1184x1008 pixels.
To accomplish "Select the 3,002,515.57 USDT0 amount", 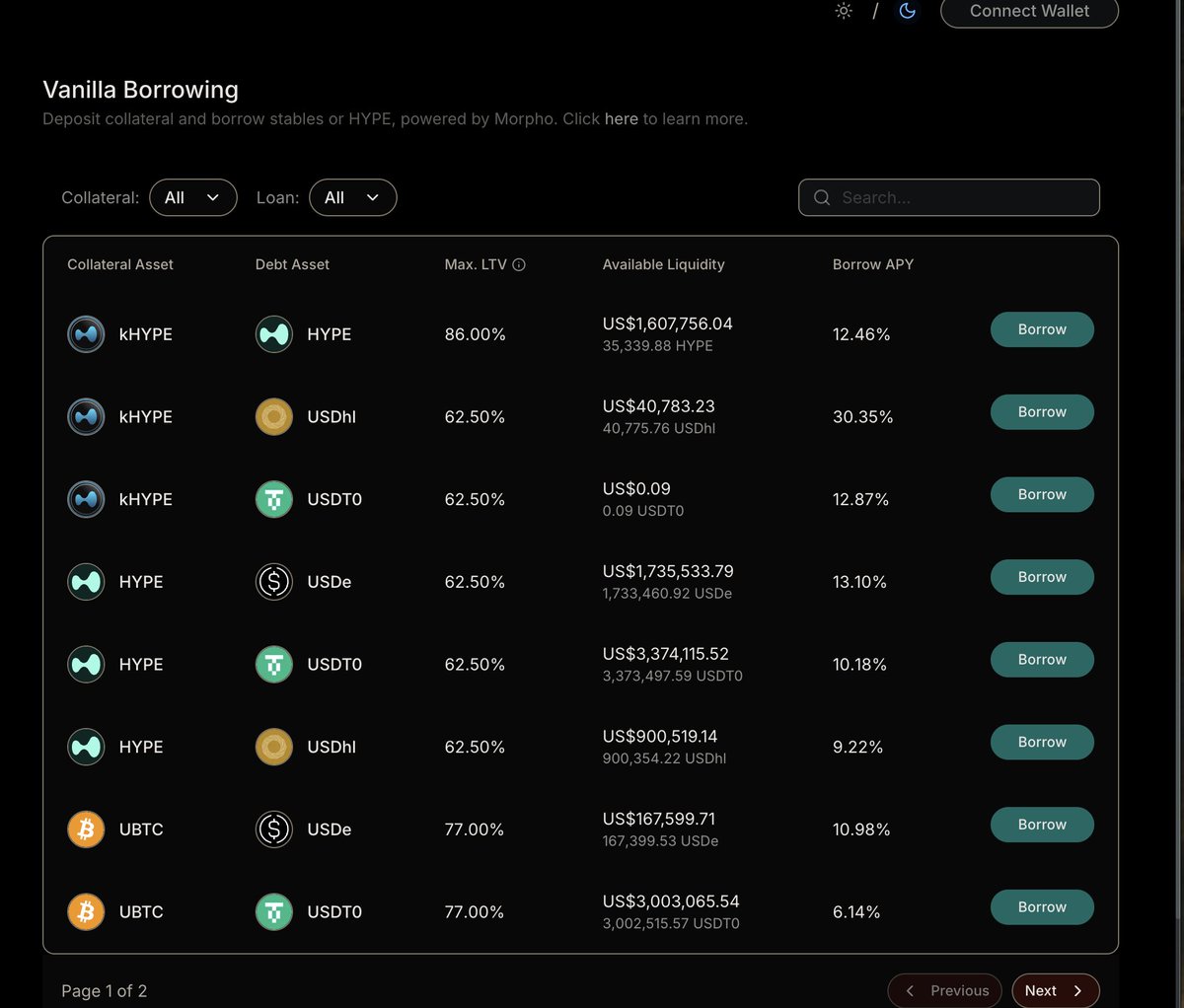I will tap(671, 924).
